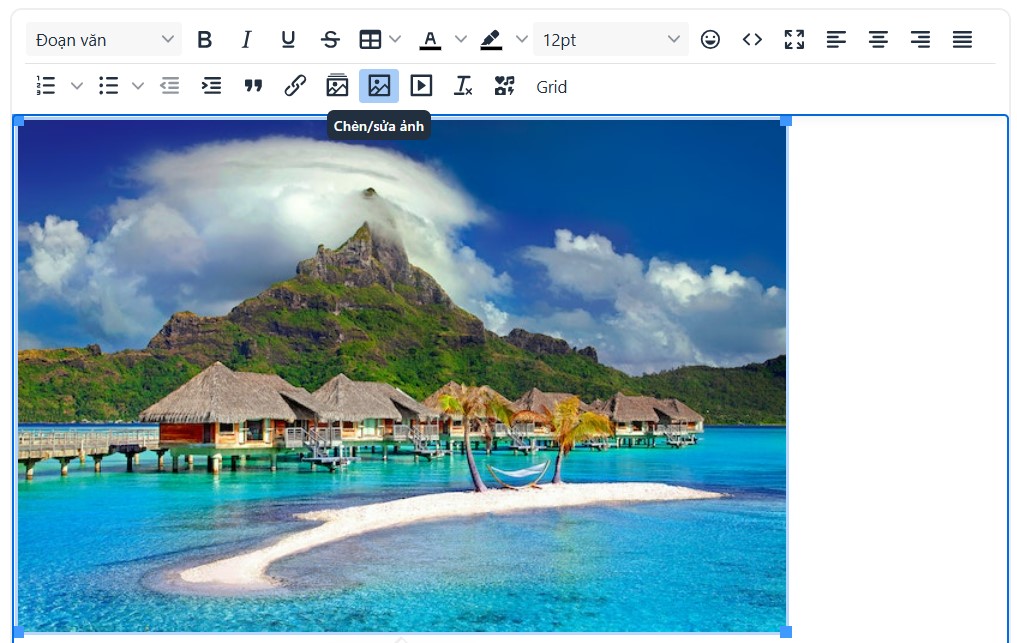The height and width of the screenshot is (643, 1017).
Task: Toggle strikethrough formatting
Action: 330,40
